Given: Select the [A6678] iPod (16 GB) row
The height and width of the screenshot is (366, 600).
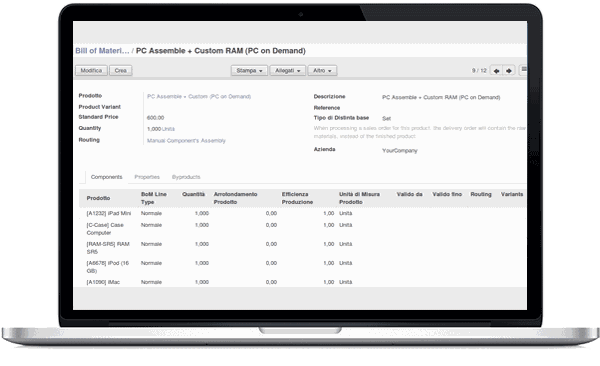Looking at the screenshot, I should click(x=302, y=267).
